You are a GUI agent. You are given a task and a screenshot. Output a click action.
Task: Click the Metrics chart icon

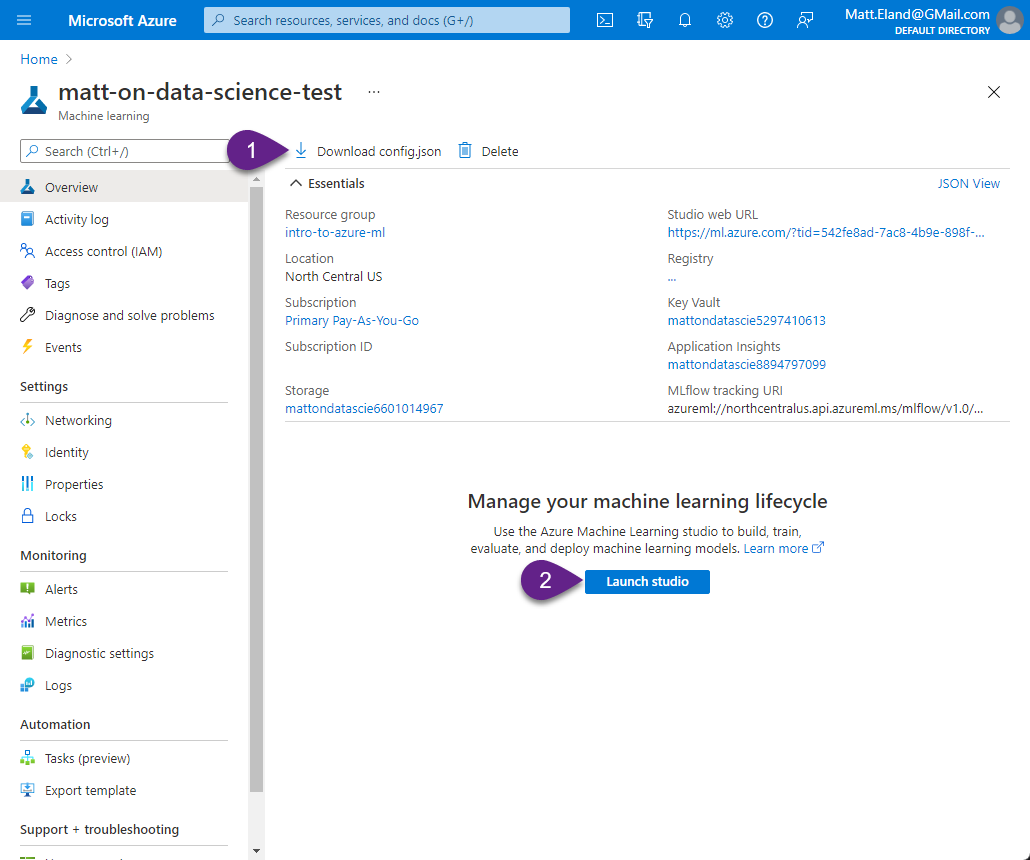point(28,622)
